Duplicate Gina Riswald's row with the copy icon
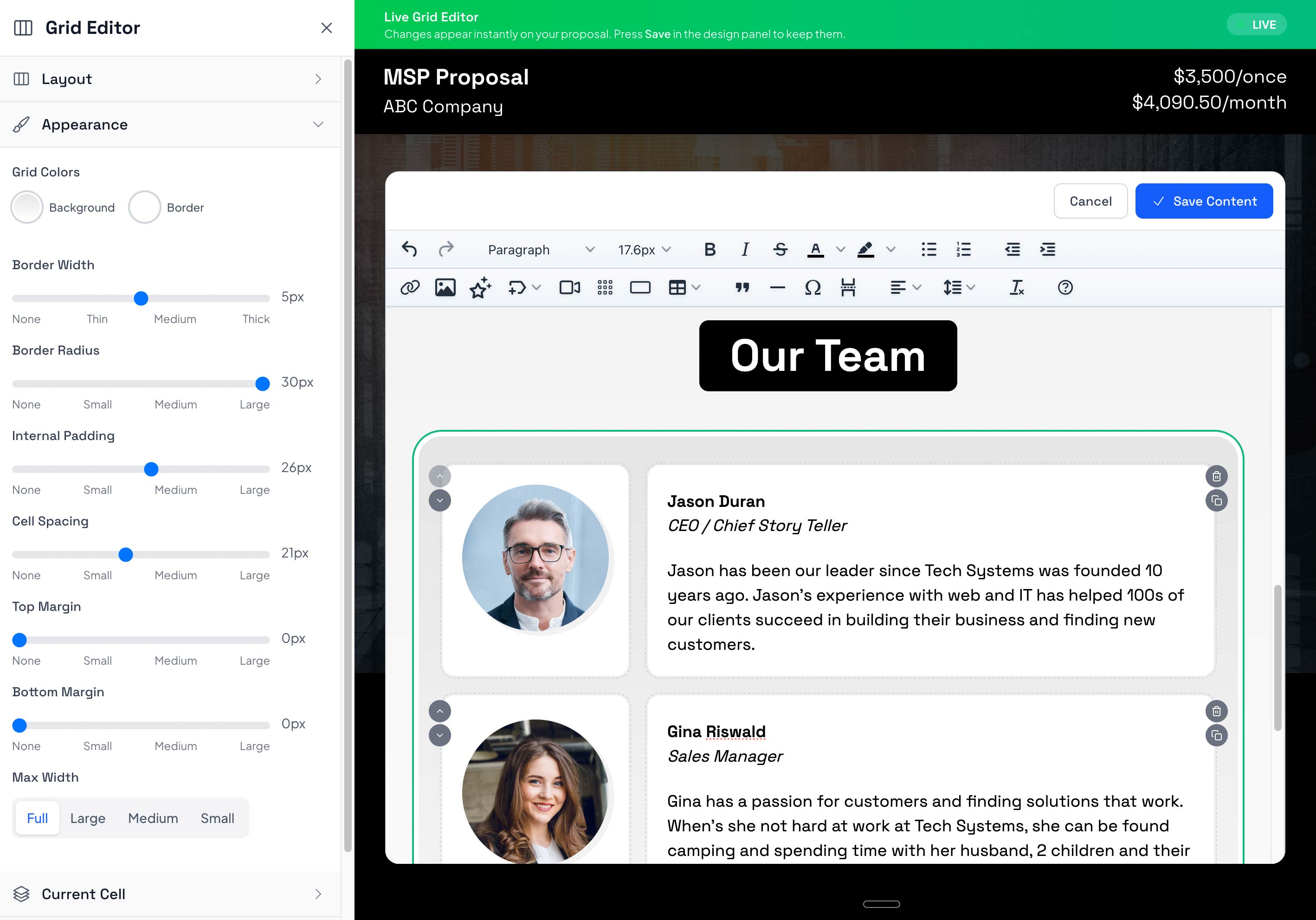The image size is (1316, 920). [x=1216, y=735]
